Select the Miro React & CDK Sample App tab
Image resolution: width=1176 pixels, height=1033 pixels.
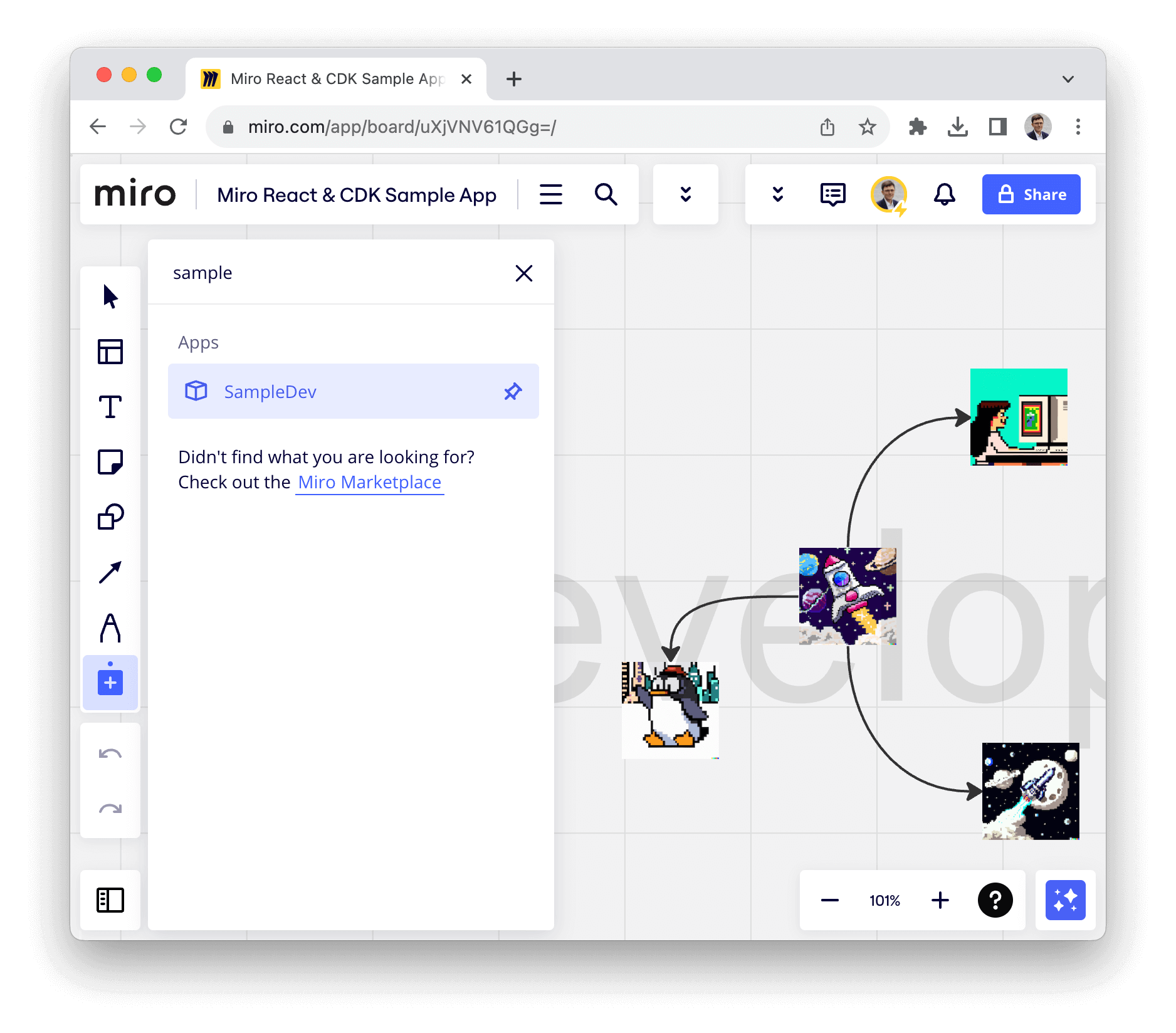tap(336, 79)
